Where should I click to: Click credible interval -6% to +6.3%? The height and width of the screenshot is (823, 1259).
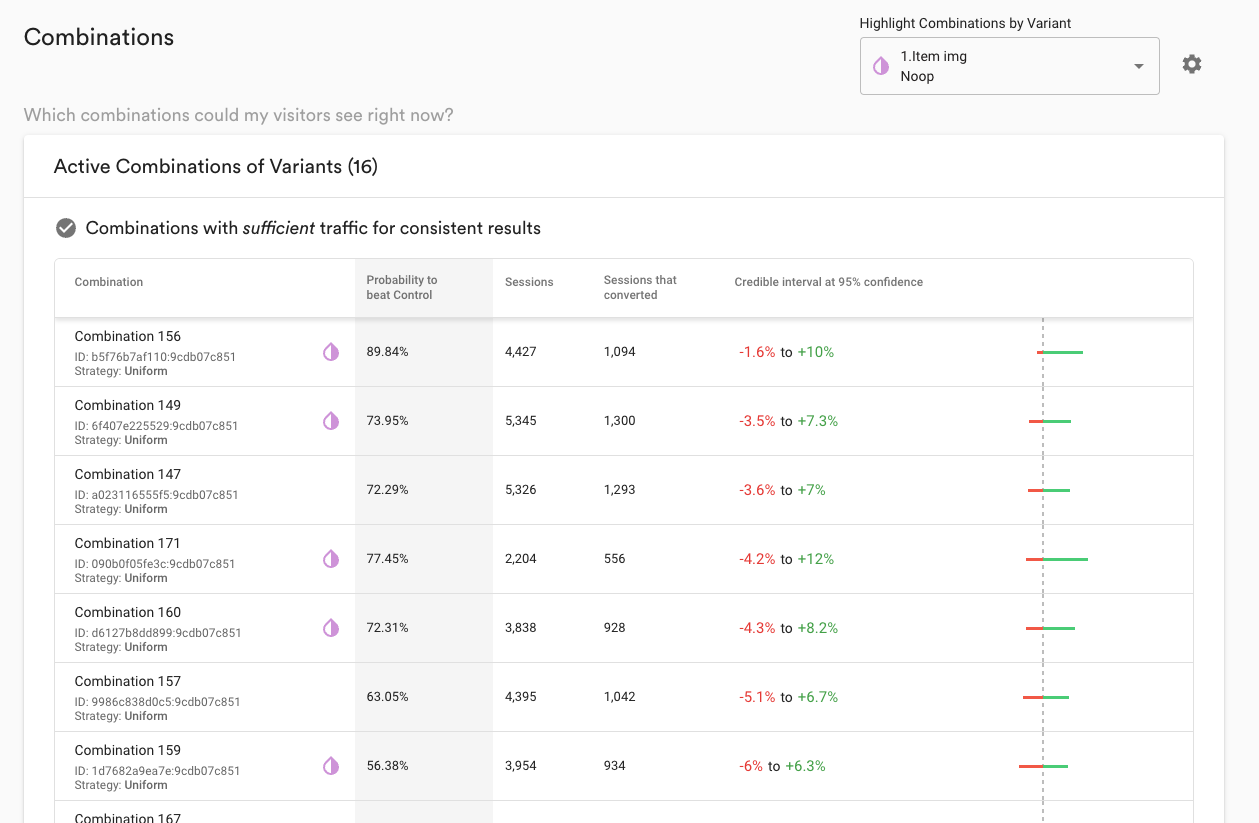(782, 766)
